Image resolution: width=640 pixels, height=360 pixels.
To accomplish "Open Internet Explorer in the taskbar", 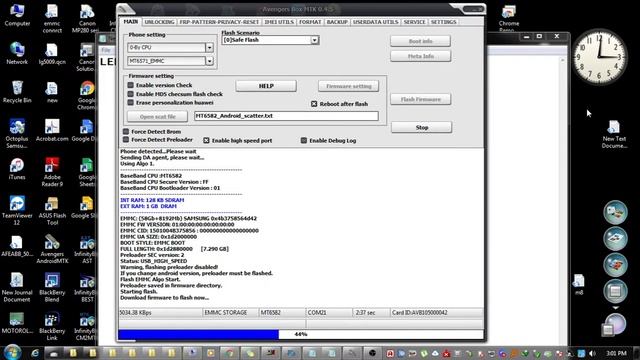I will coord(35,353).
